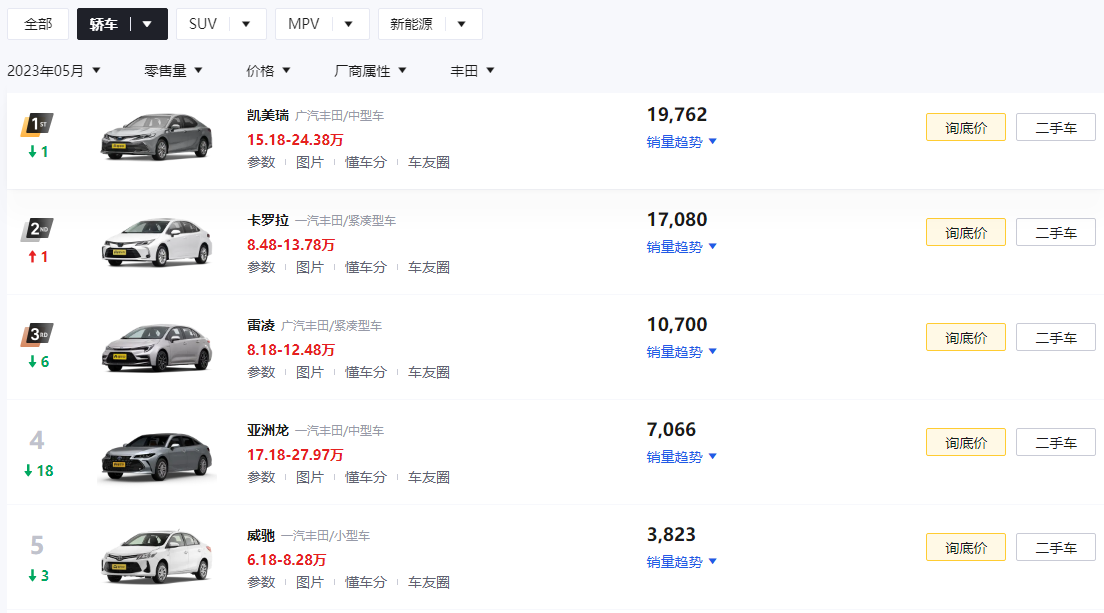The width and height of the screenshot is (1104, 613).
Task: Click 参数 link for 卡罗拉
Action: tap(261, 267)
